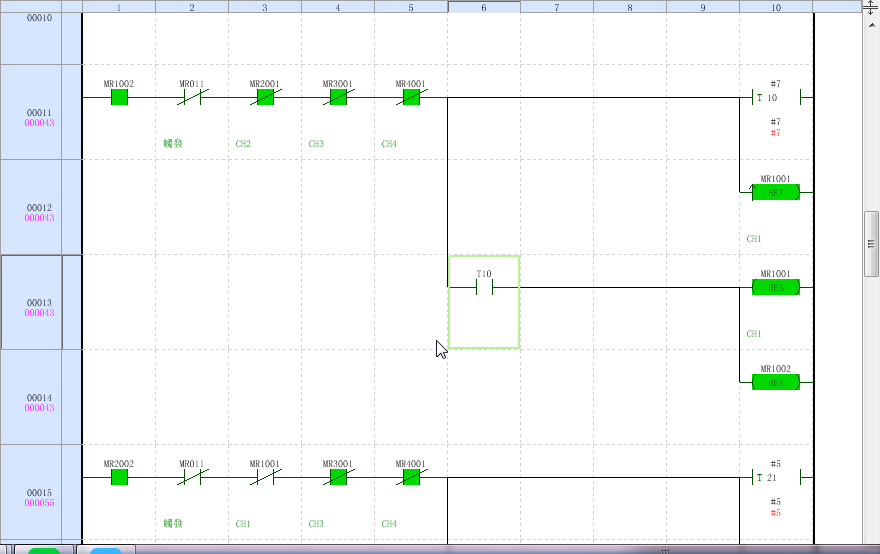
Task: Select the MR3001 contact on rung 00011
Action: [x=338, y=98]
